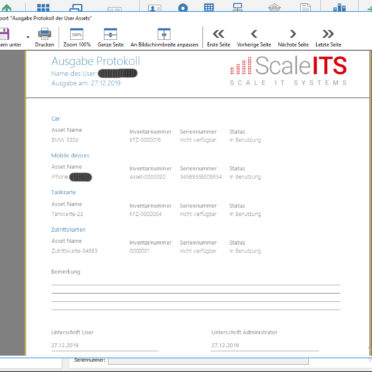372x372 pixels.
Task: Click 'Name des User' label
Action: click(x=74, y=73)
